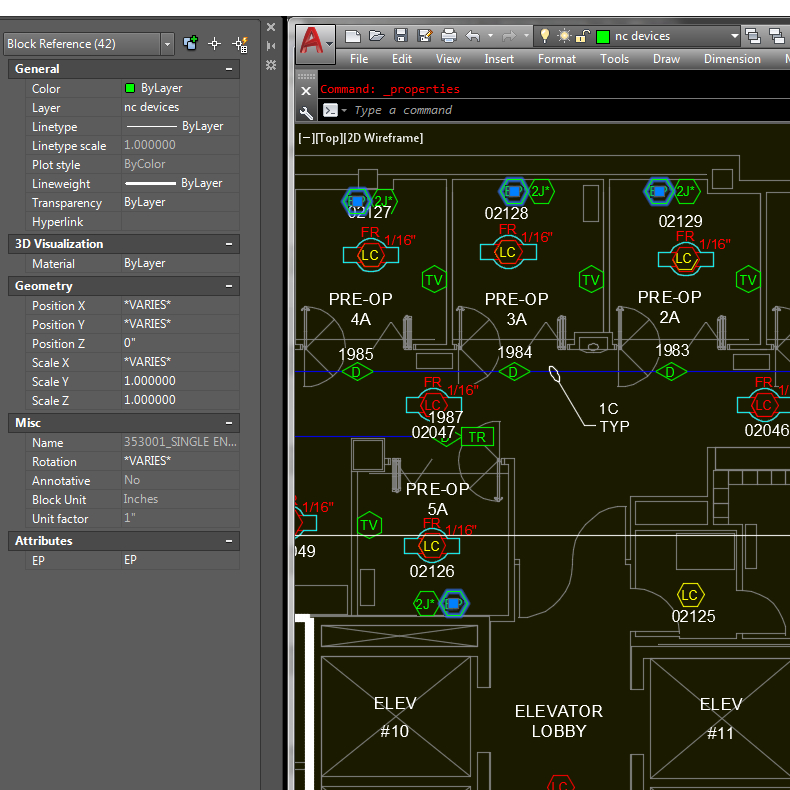The width and height of the screenshot is (790, 790).
Task: Click the Open file folder icon
Action: [x=376, y=36]
